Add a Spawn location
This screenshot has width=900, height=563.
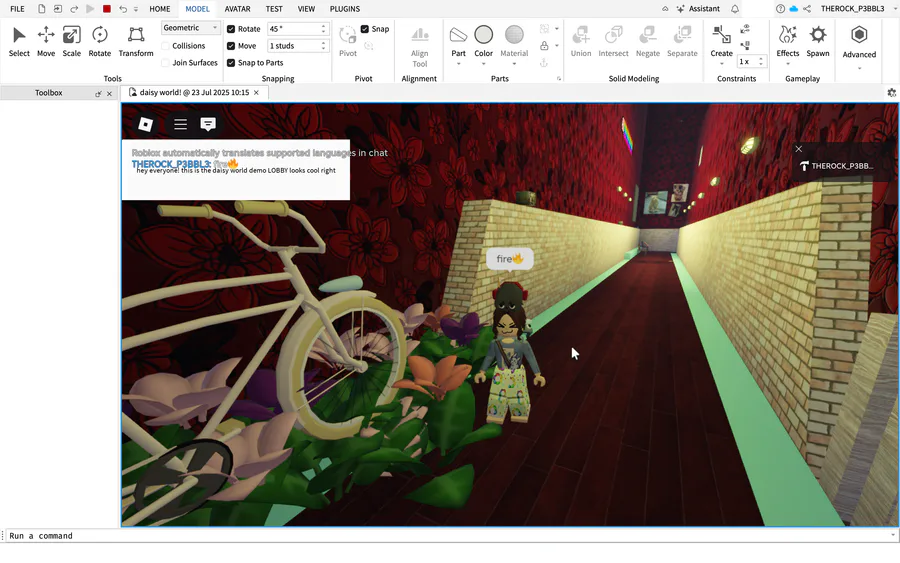click(x=817, y=41)
